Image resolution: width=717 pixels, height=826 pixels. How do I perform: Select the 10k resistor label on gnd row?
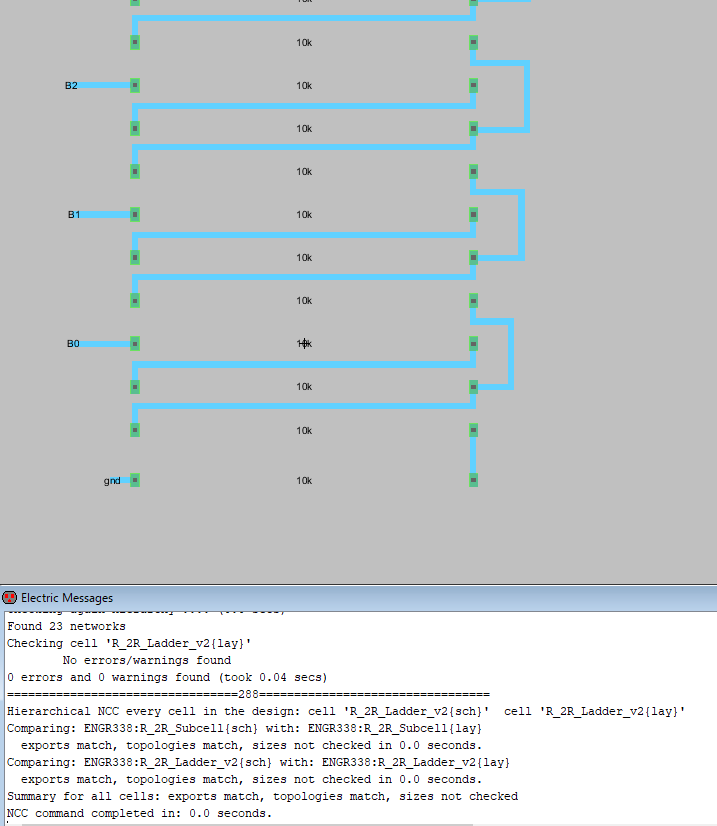(304, 481)
